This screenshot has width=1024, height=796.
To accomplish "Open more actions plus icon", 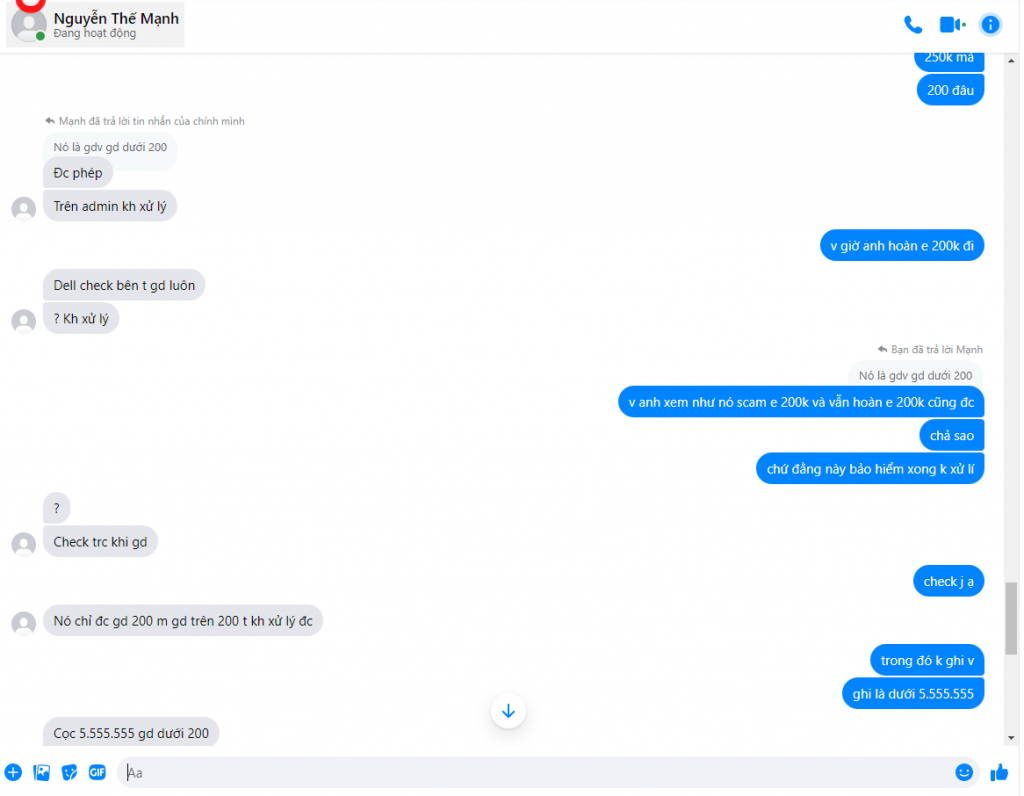I will click(13, 772).
